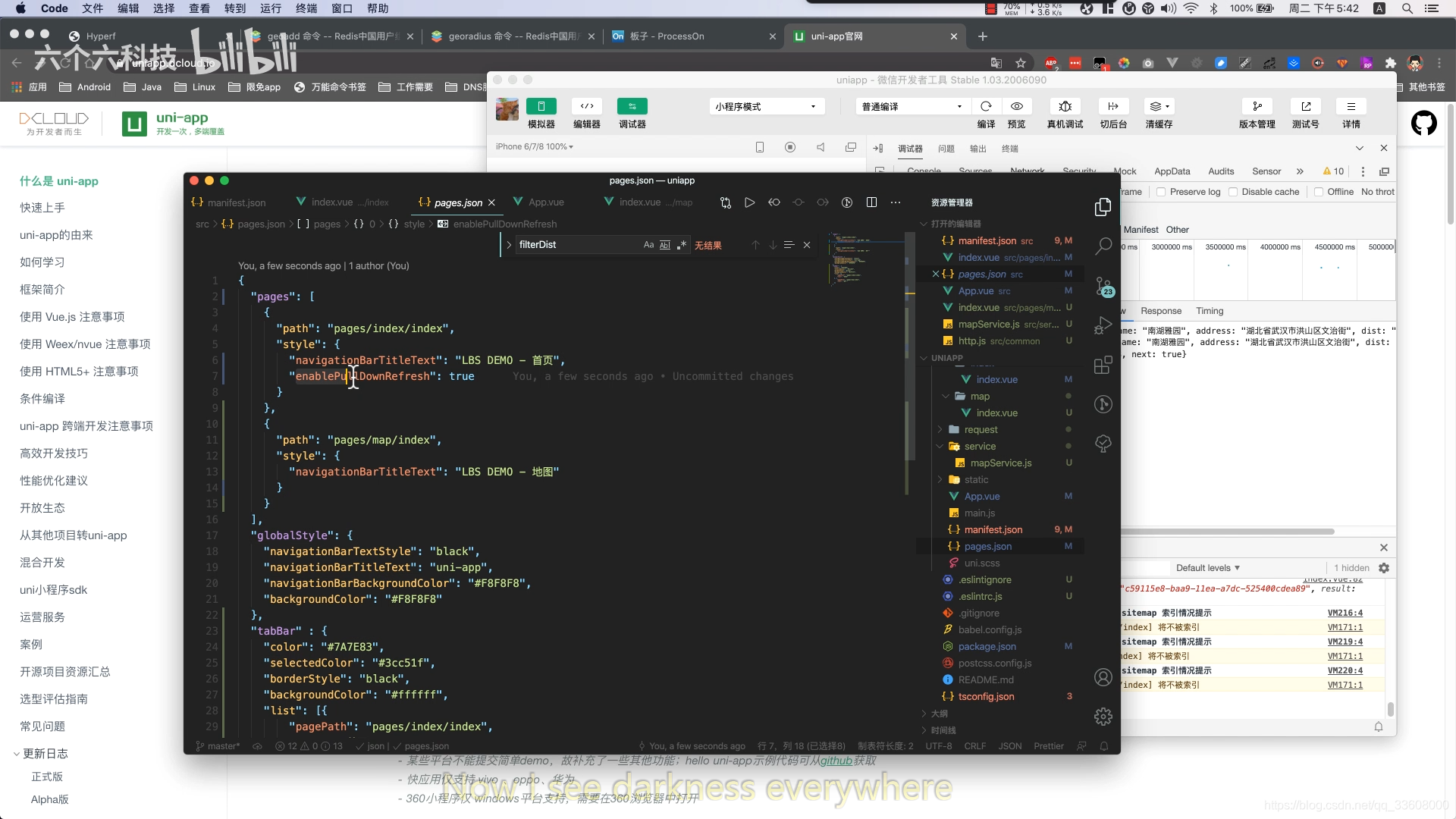Image resolution: width=1456 pixels, height=819 pixels.
Task: Open the Manage gear in activity bar
Action: (x=1103, y=716)
